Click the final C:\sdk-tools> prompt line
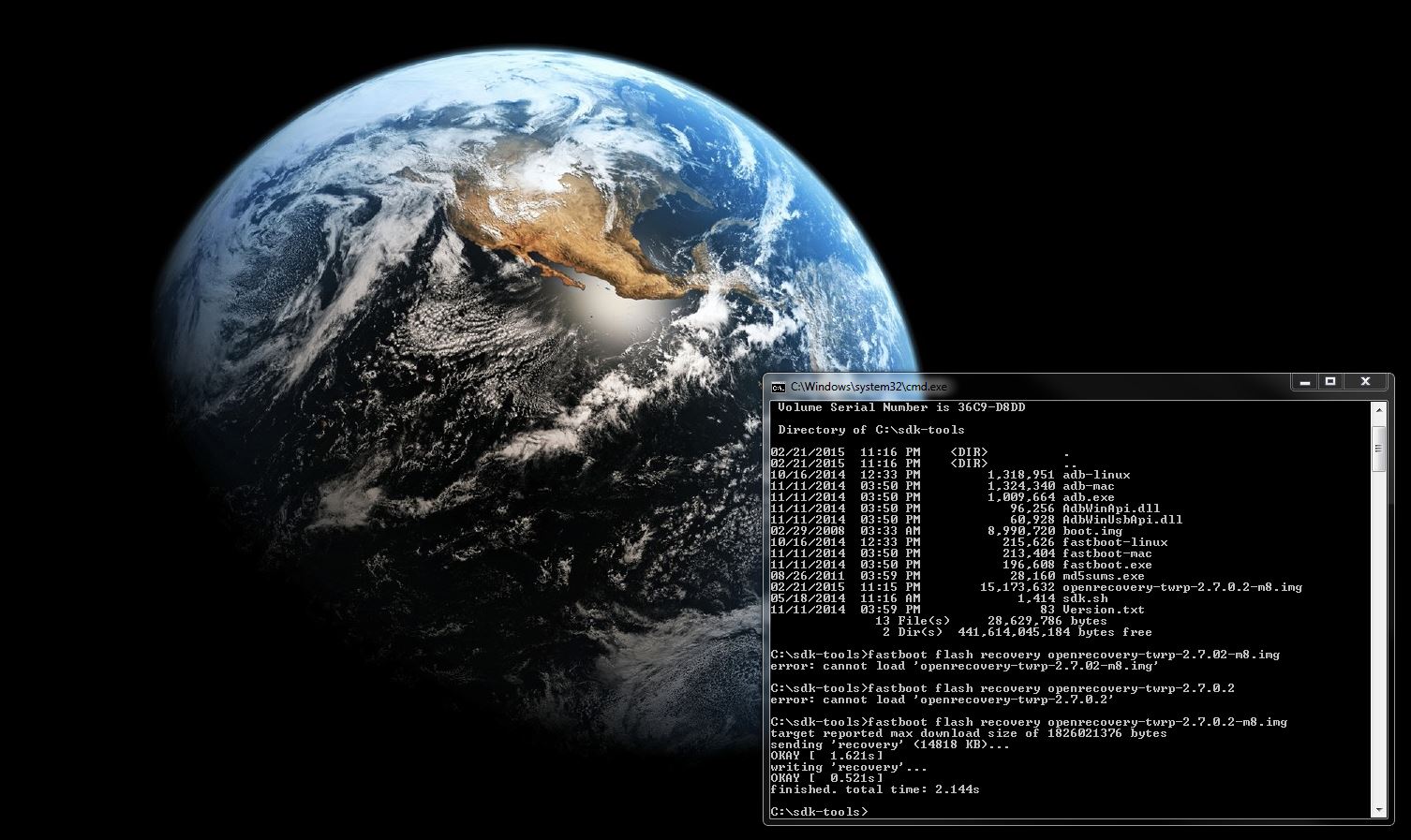Viewport: 1411px width, 840px height. (x=819, y=812)
